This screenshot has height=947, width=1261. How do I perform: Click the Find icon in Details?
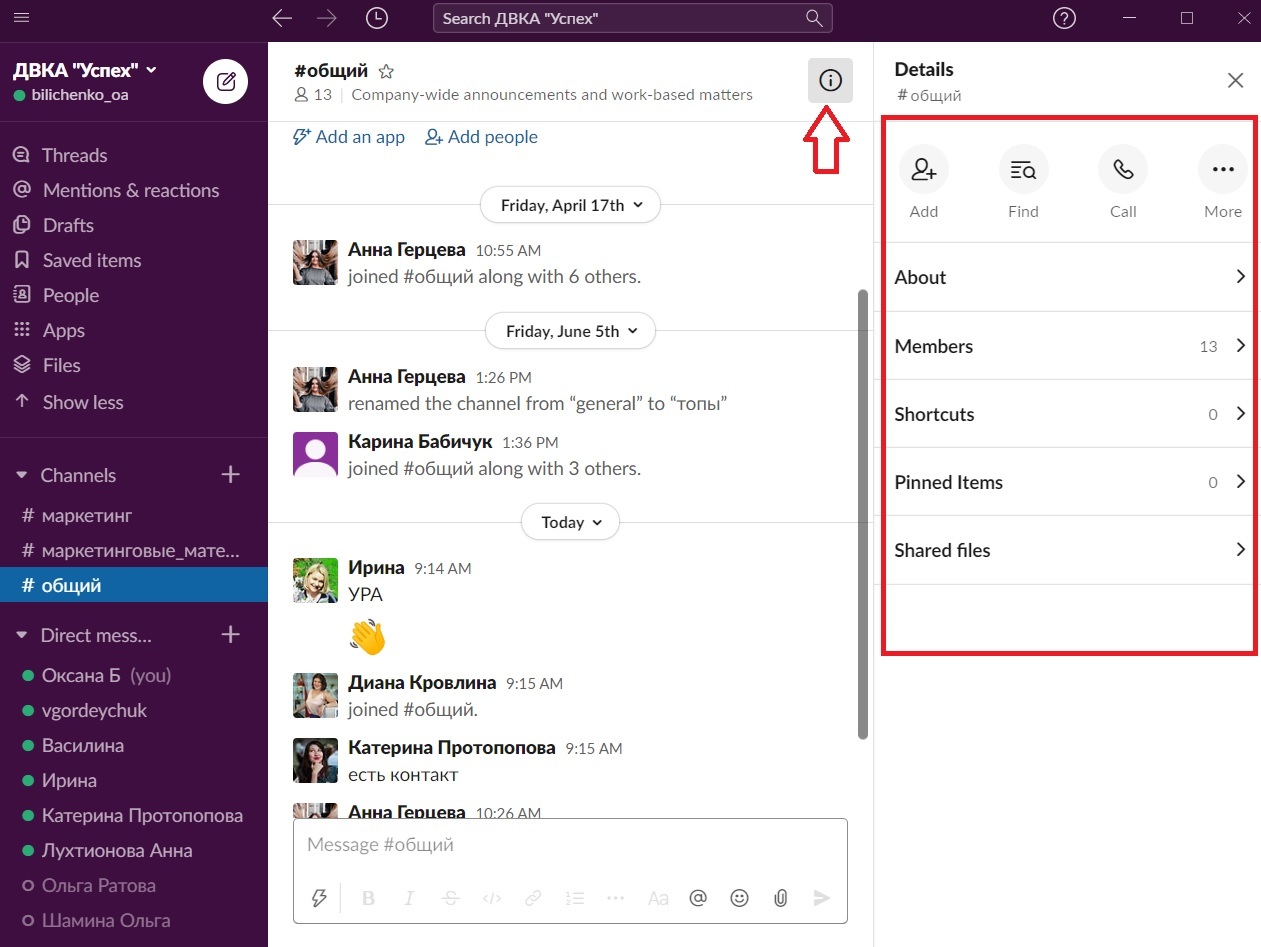pos(1023,170)
